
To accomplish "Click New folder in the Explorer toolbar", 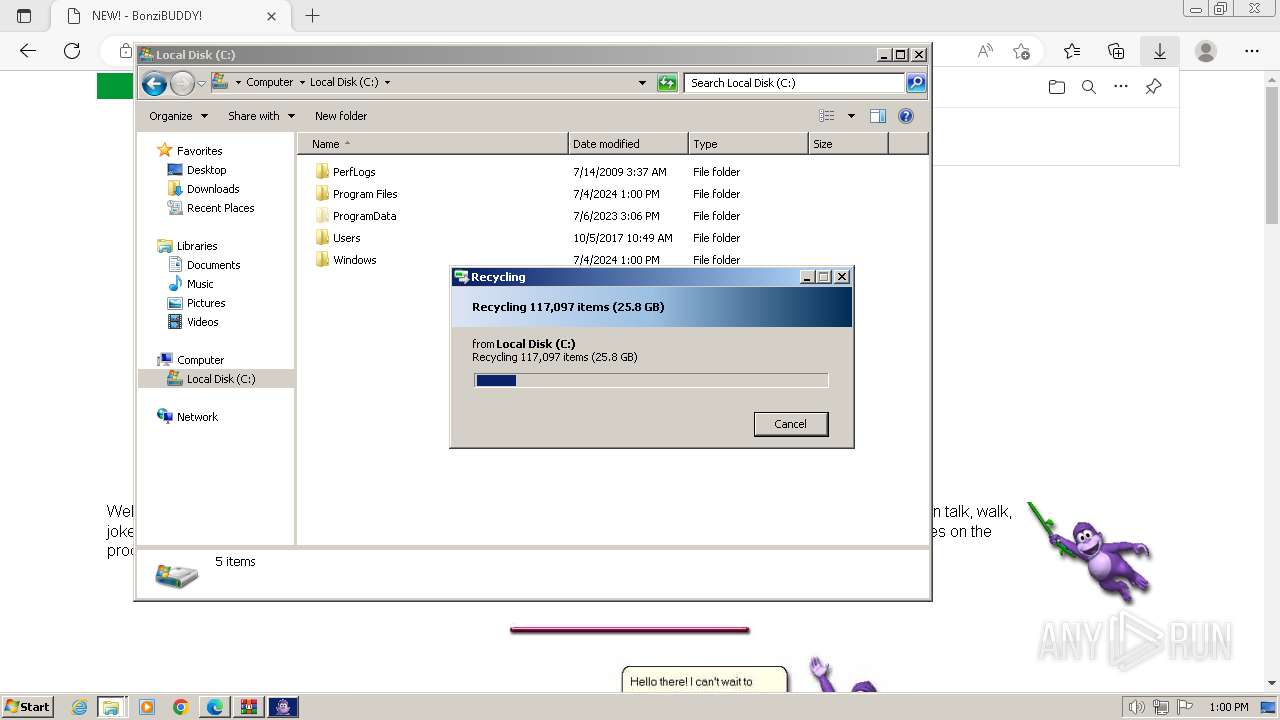I will point(341,116).
